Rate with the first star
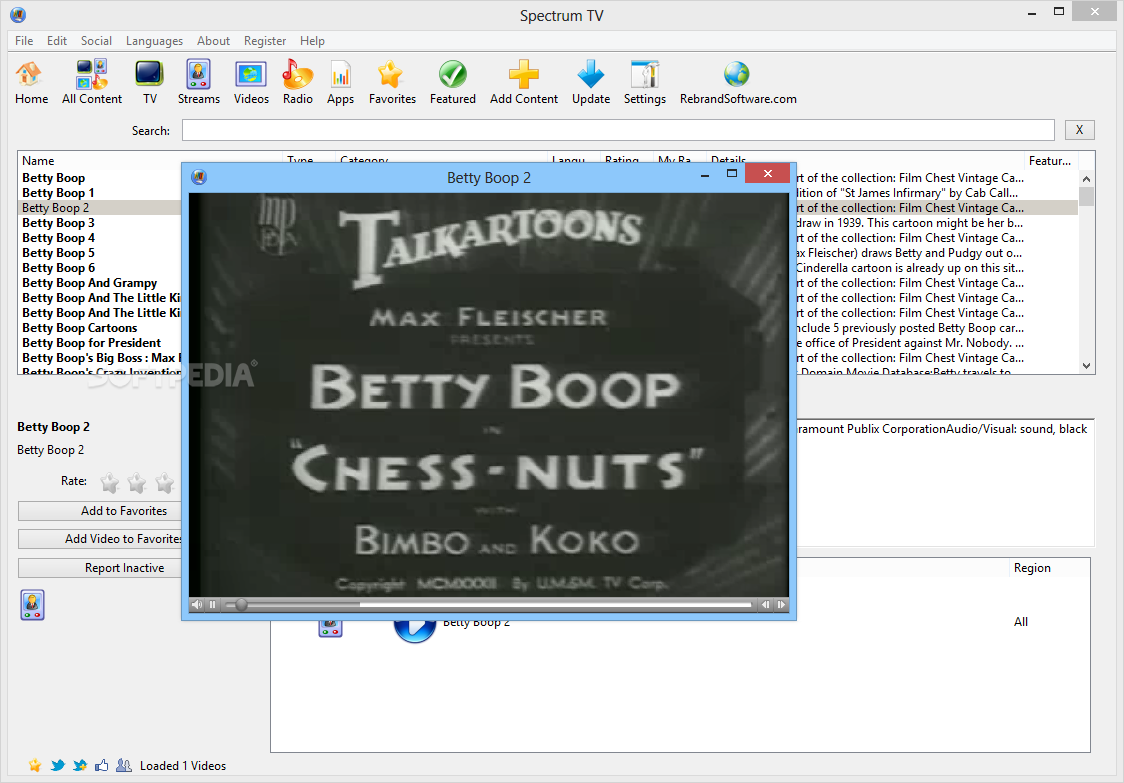Viewport: 1124px width, 783px height. coord(110,483)
